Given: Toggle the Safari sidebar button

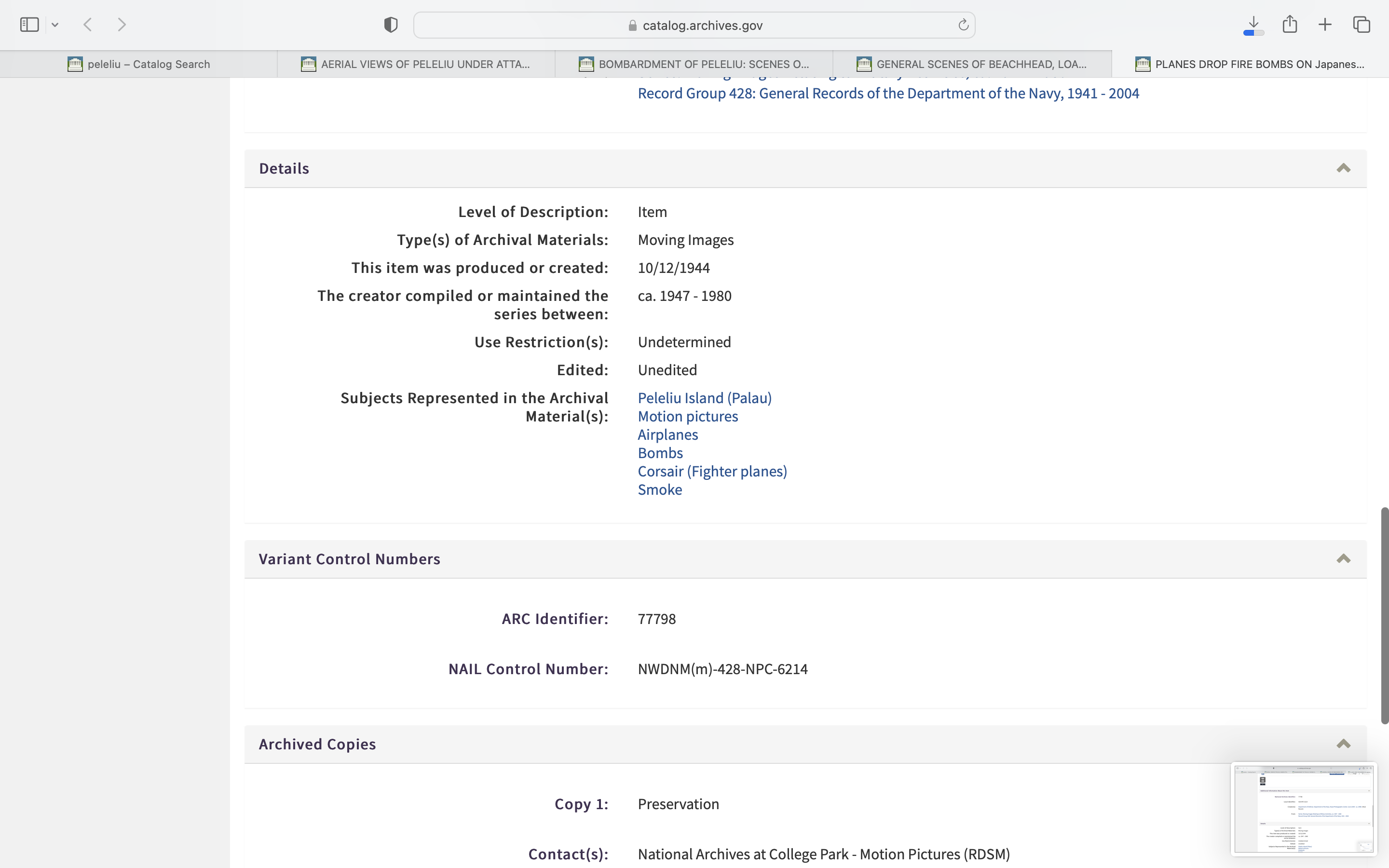Looking at the screenshot, I should click(x=29, y=25).
